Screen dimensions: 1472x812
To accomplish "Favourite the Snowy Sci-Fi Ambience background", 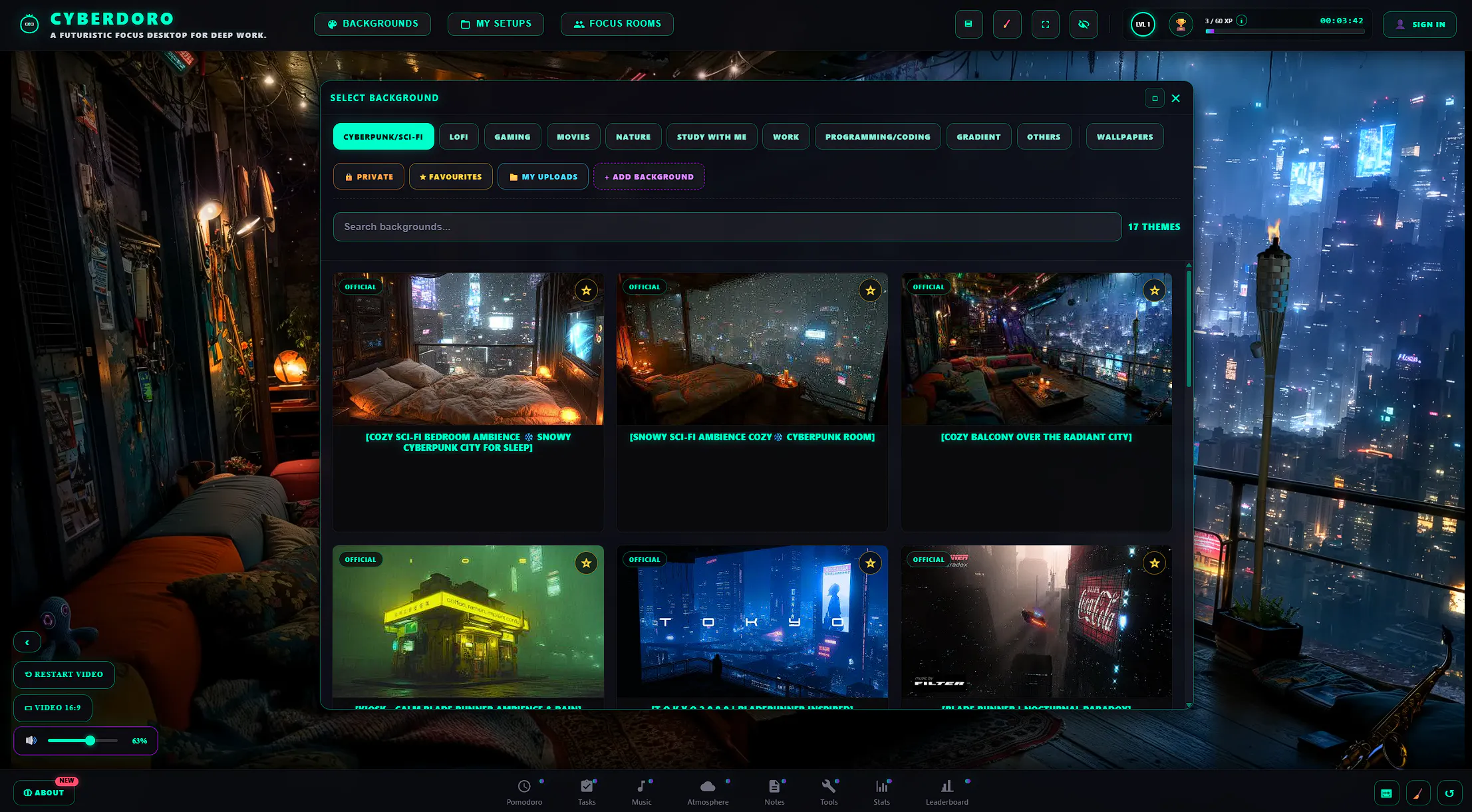I will click(870, 291).
